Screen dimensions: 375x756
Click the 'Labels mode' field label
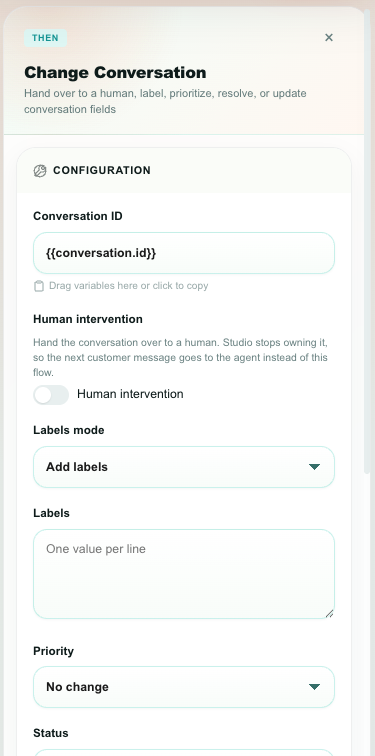68,430
